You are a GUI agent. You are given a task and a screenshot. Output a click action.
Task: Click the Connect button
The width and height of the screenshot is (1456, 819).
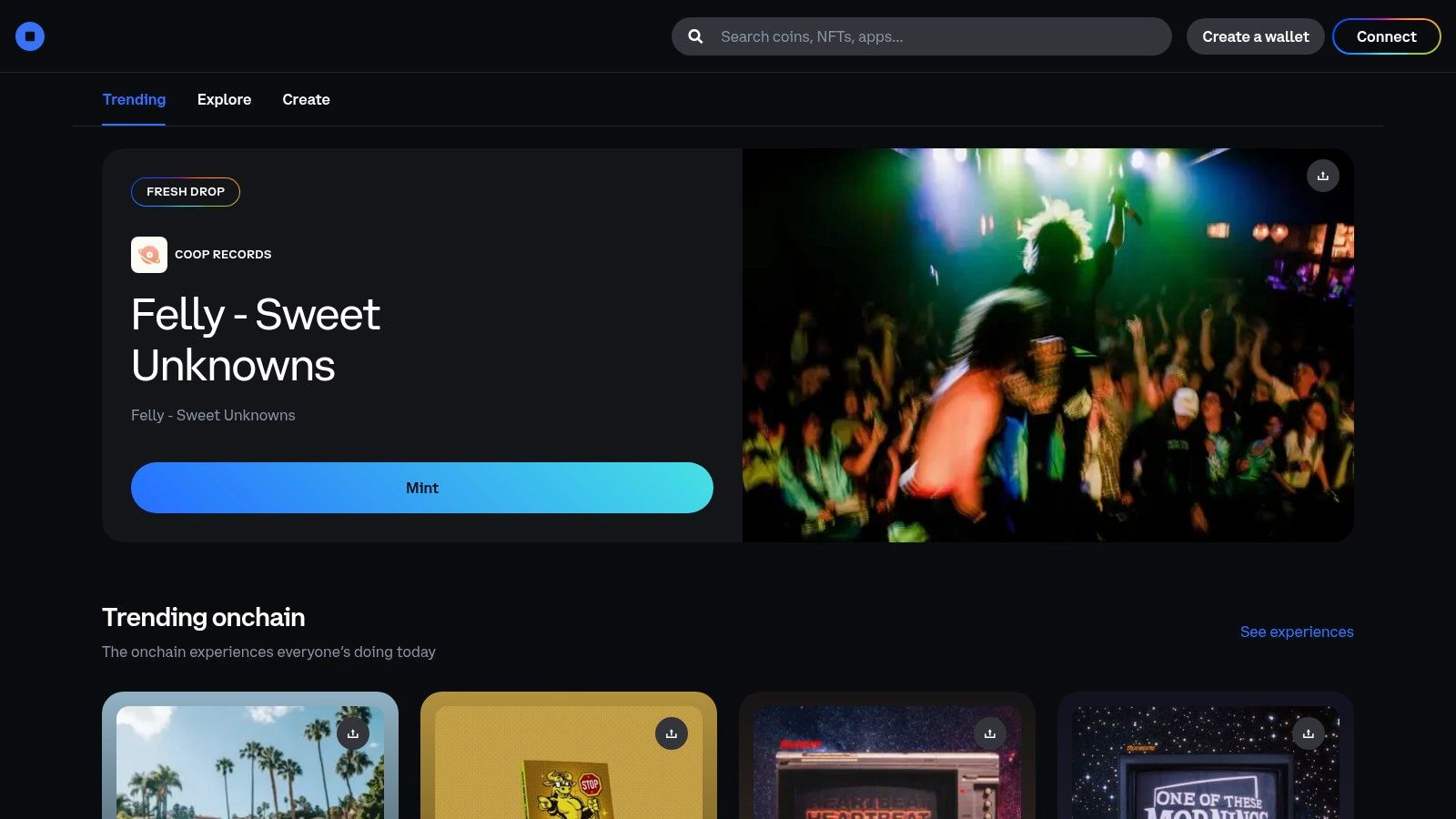pos(1386,36)
